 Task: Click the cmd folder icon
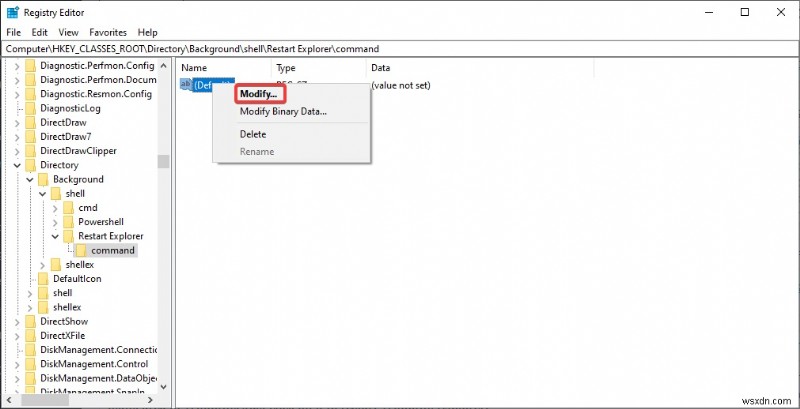pyautogui.click(x=69, y=208)
